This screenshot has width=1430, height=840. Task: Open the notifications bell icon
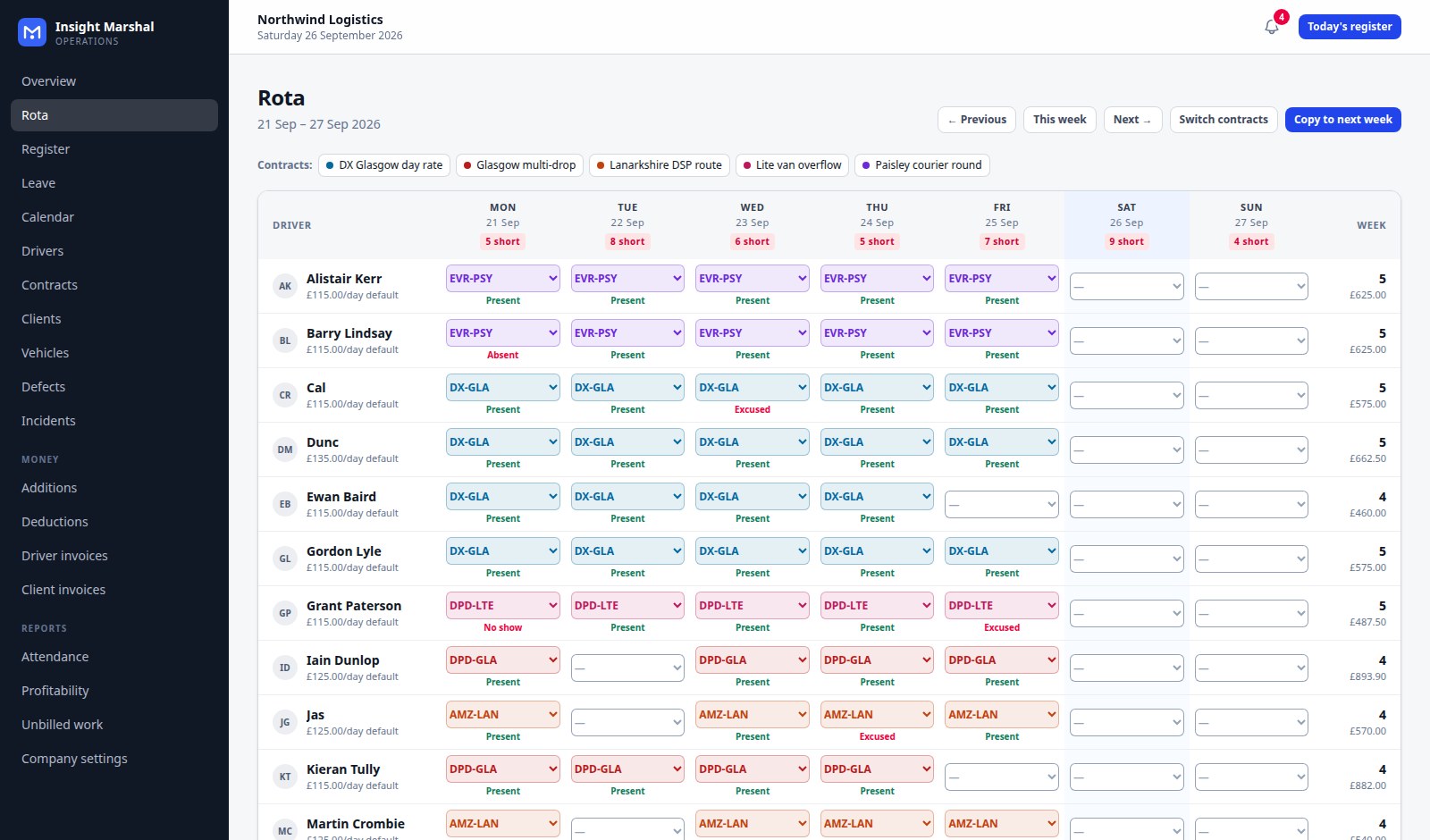1271,27
